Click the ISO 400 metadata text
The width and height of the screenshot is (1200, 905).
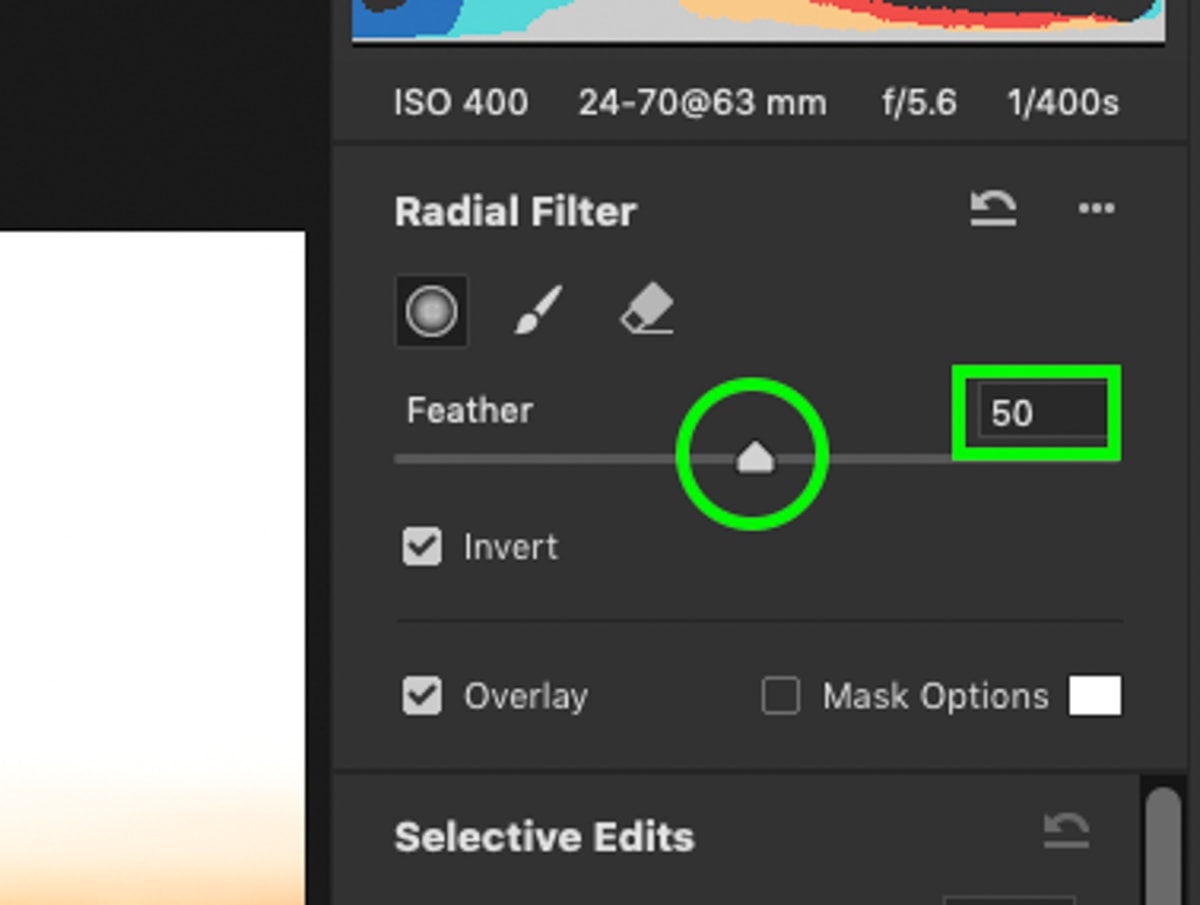461,102
